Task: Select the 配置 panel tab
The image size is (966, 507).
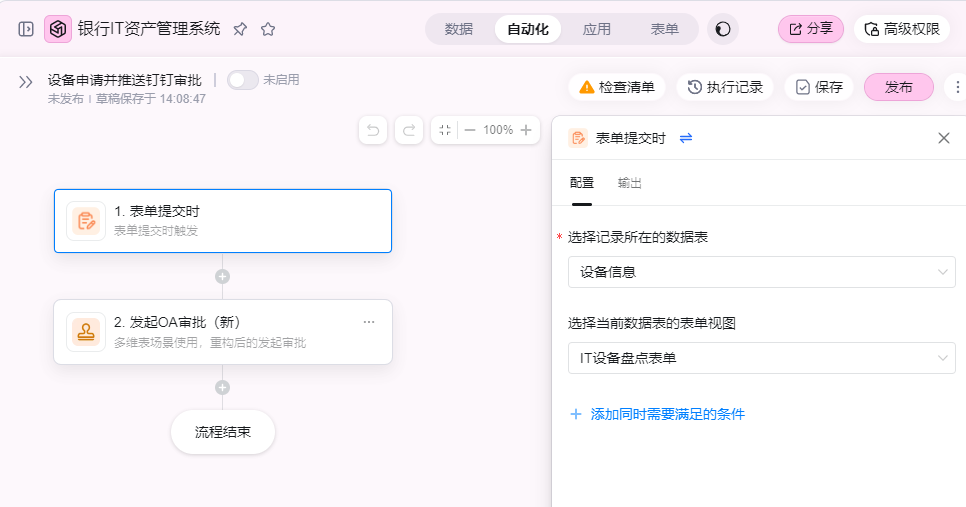Action: pos(582,183)
